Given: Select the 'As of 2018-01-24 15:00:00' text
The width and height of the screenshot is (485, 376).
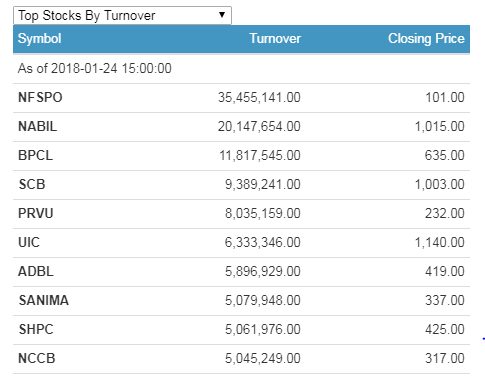Looking at the screenshot, I should click(x=95, y=68).
